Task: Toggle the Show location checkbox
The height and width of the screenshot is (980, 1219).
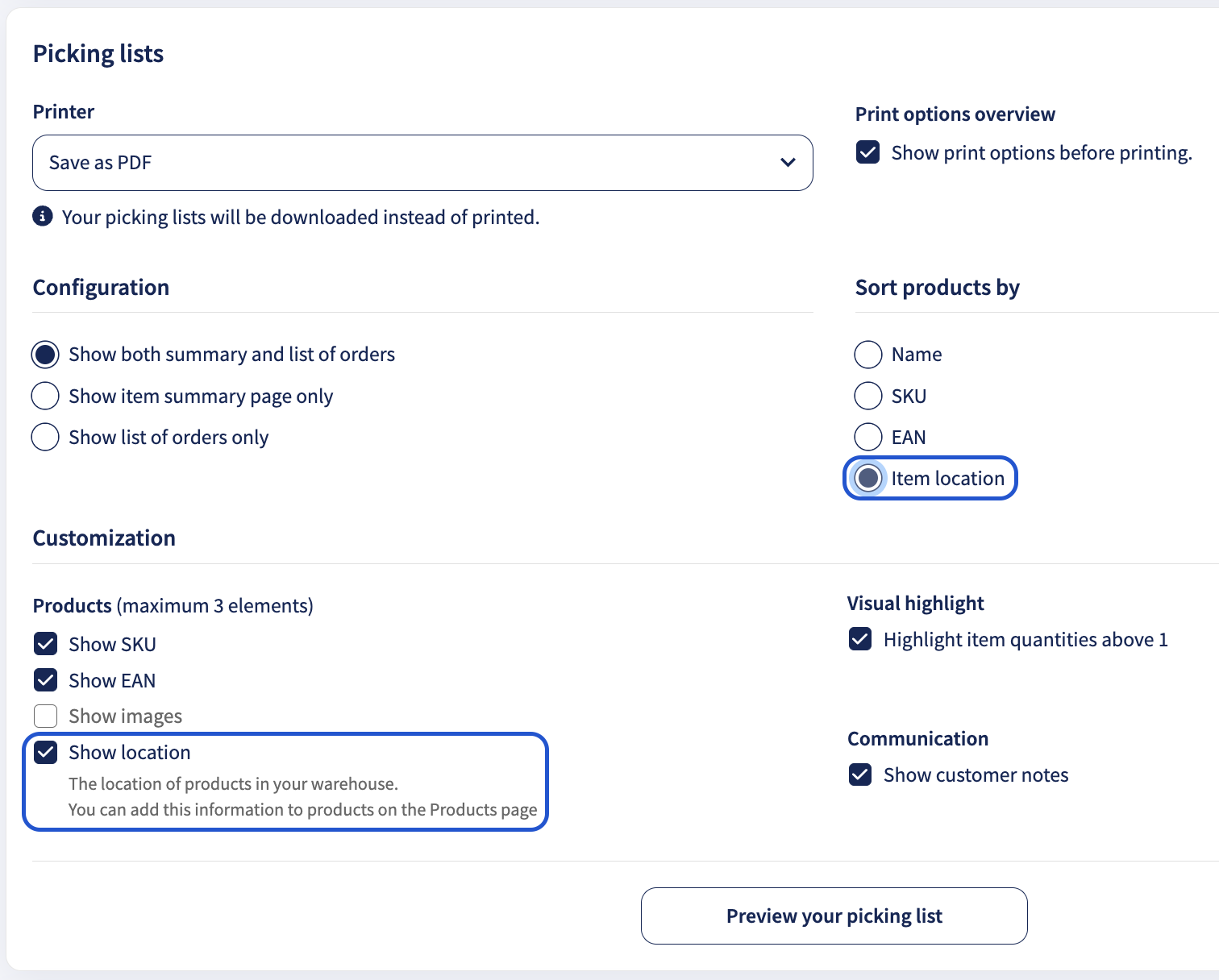Action: [46, 752]
